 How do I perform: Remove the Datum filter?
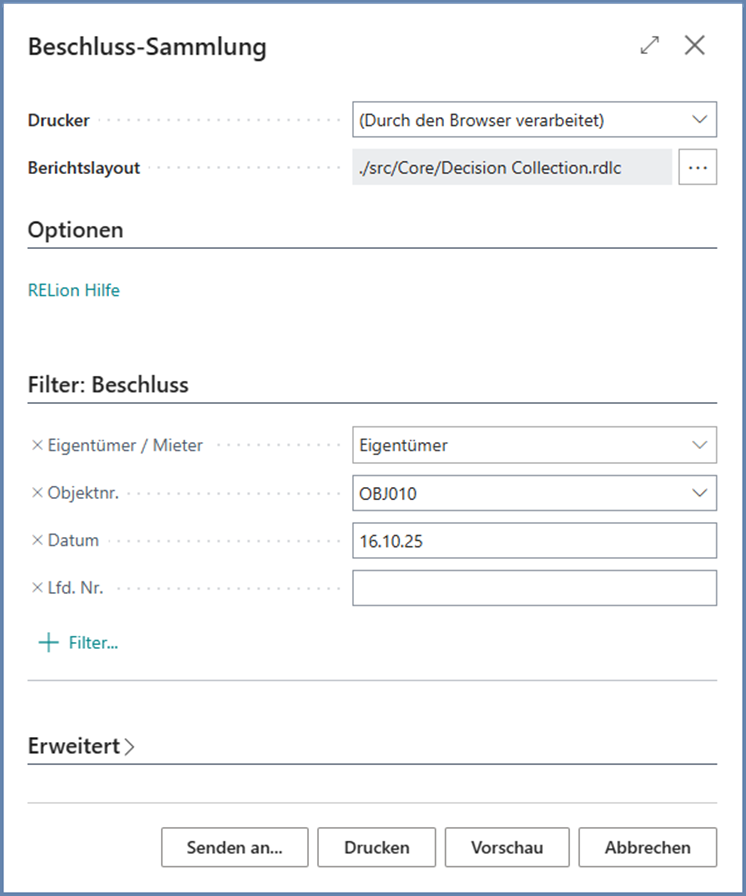tap(38, 540)
